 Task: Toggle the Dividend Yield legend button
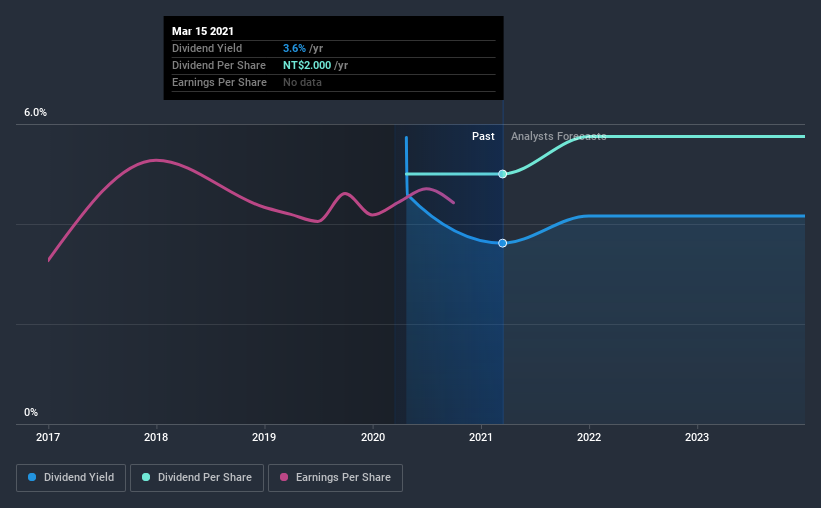point(71,478)
